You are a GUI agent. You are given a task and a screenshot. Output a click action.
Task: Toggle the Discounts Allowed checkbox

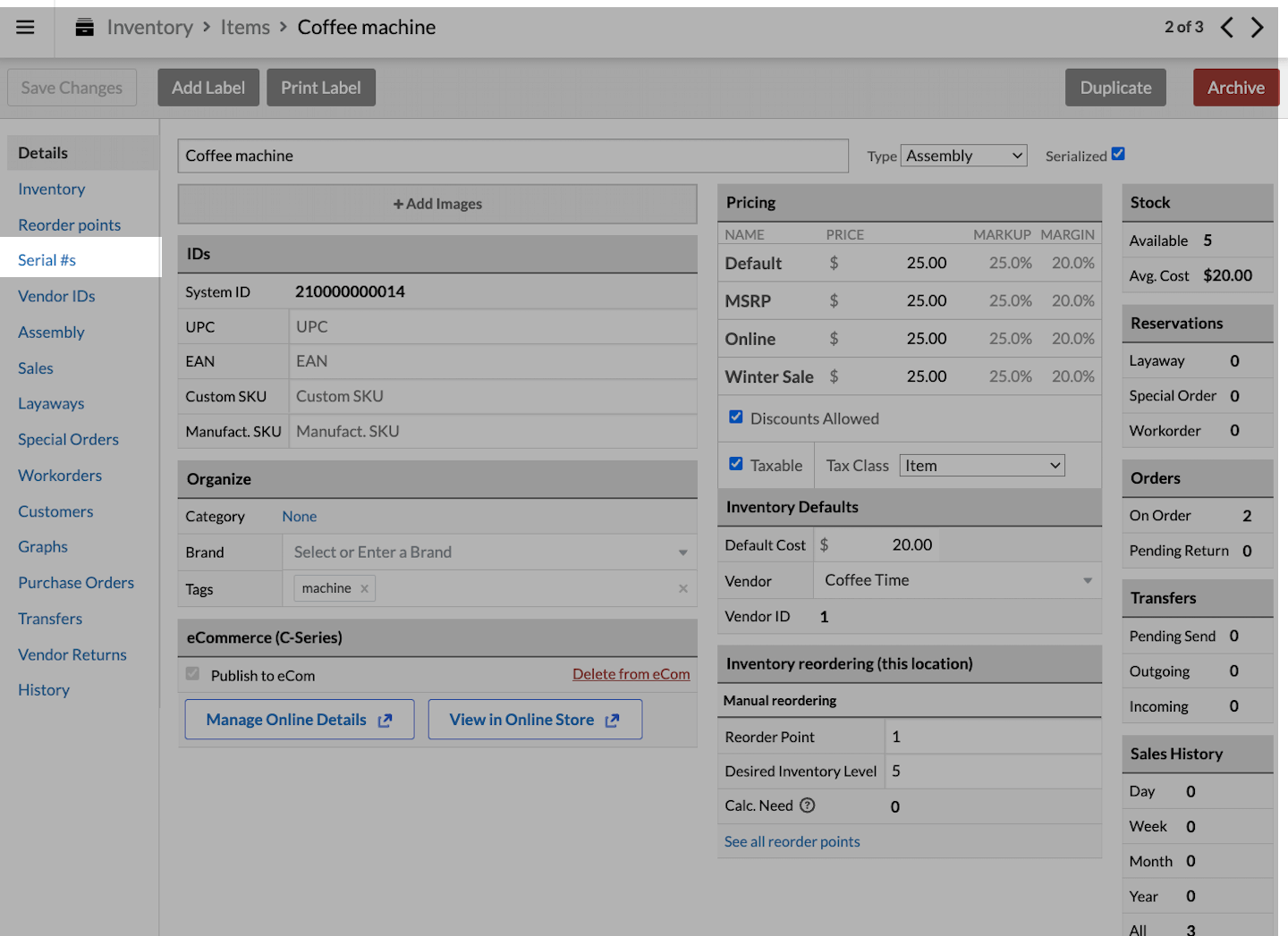[x=736, y=417]
